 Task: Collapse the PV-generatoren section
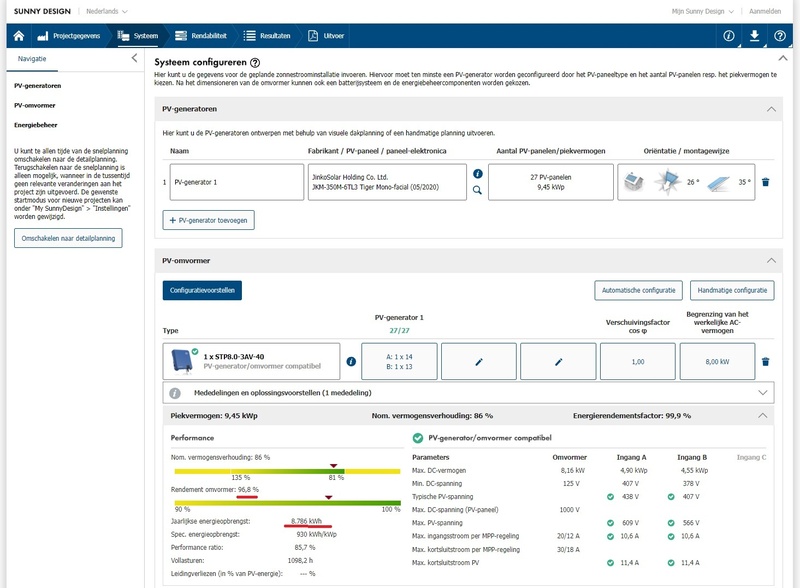click(770, 108)
